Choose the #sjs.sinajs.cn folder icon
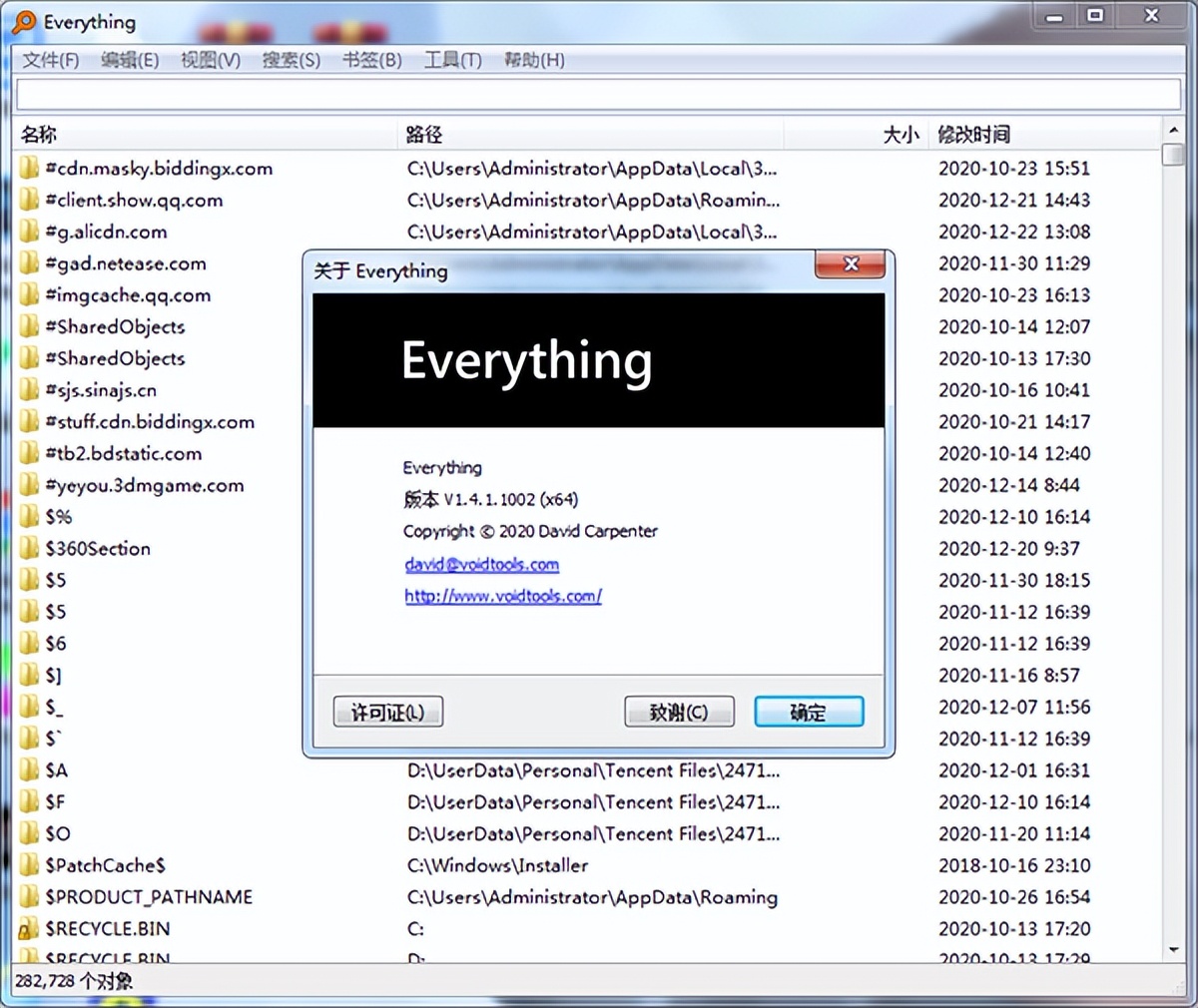The width and height of the screenshot is (1198, 1008). pos(30,390)
